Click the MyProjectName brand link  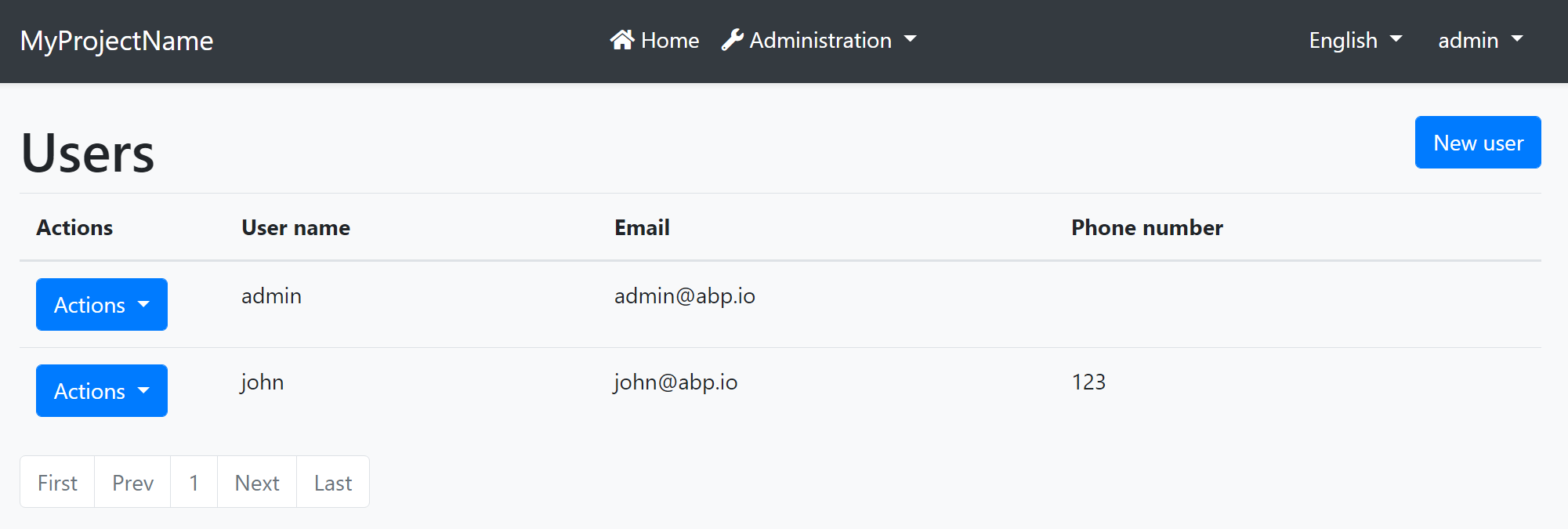click(x=117, y=41)
